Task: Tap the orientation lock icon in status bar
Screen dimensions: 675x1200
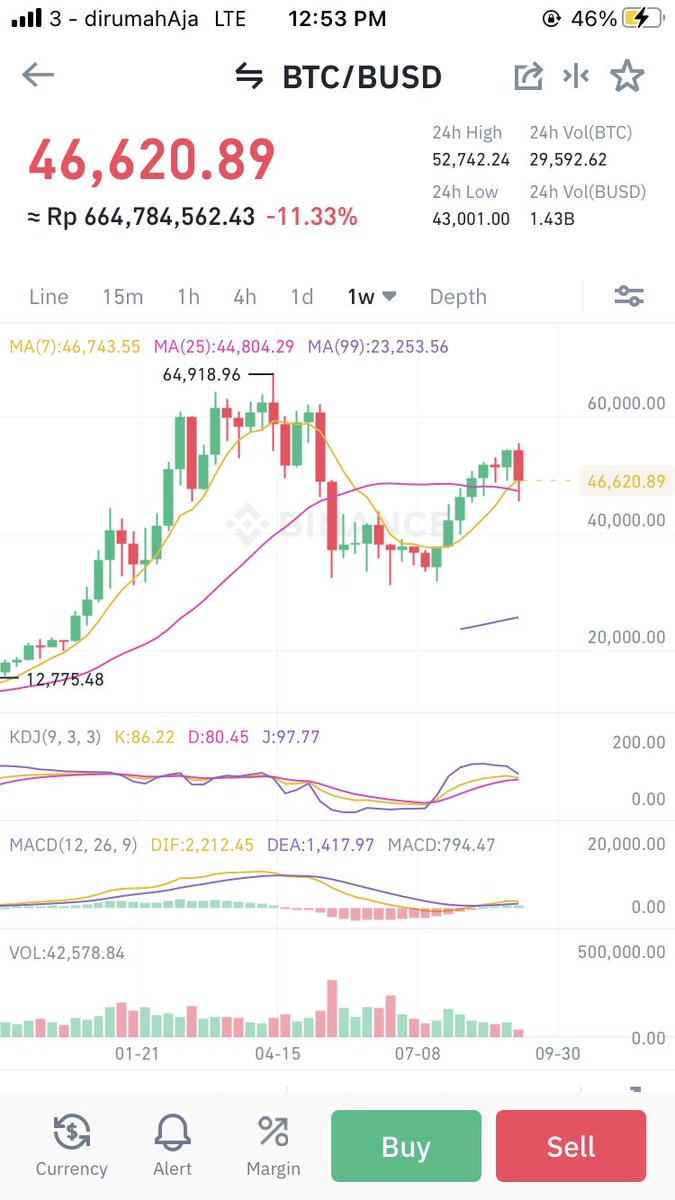Action: pos(551,19)
